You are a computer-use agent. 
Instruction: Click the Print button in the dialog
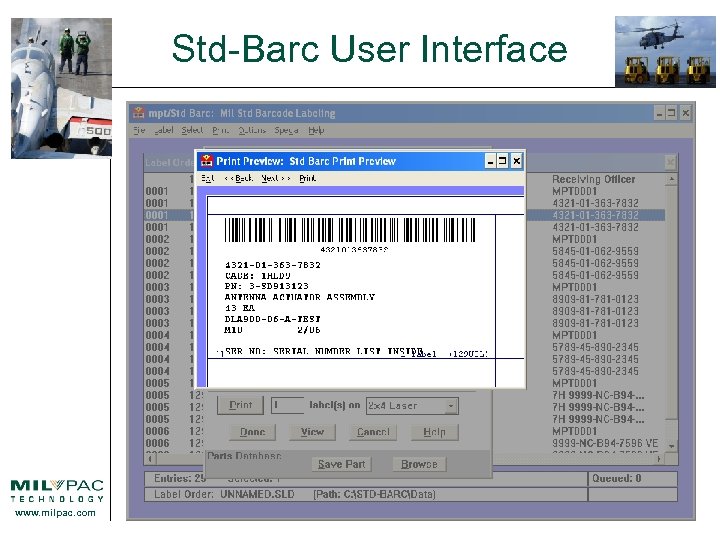[x=241, y=405]
